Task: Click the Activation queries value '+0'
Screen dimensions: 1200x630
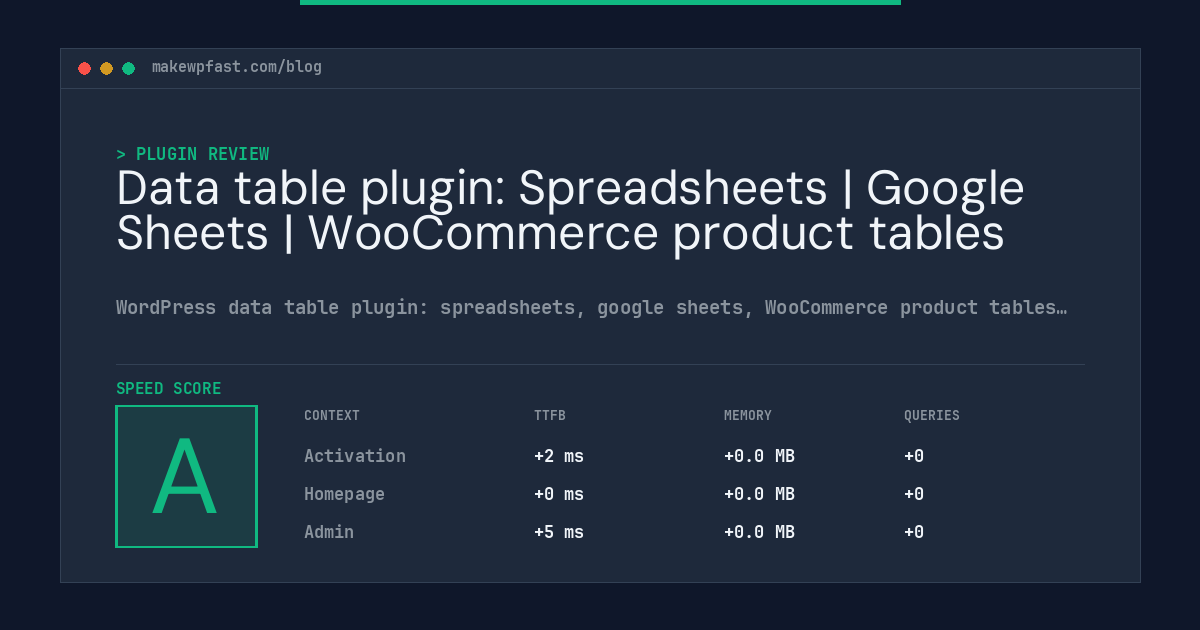Action: (x=914, y=456)
